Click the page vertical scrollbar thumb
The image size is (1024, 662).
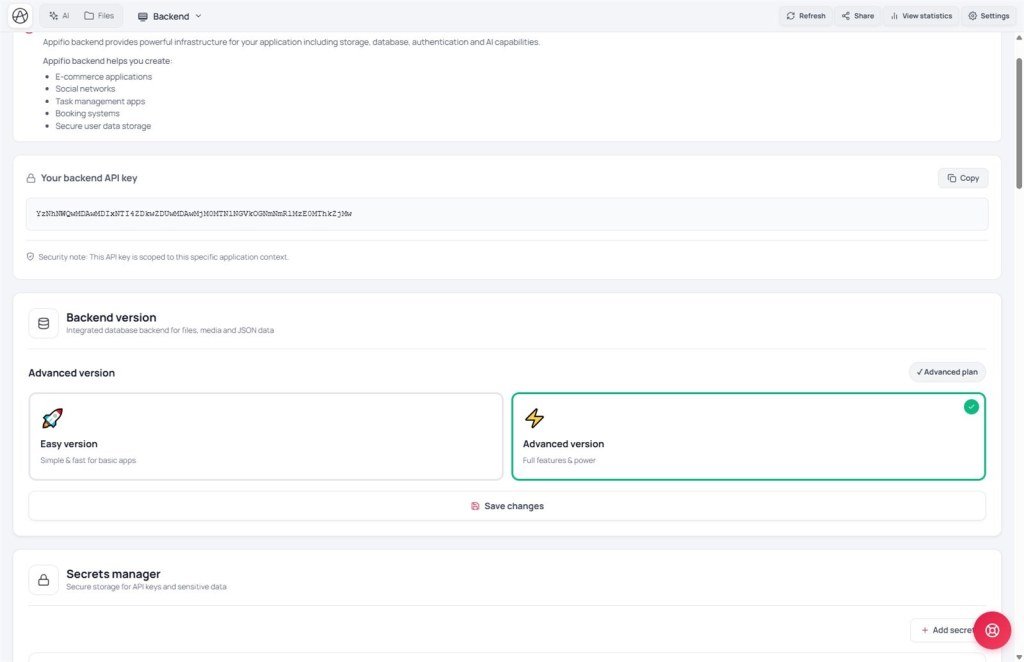coord(1019,124)
